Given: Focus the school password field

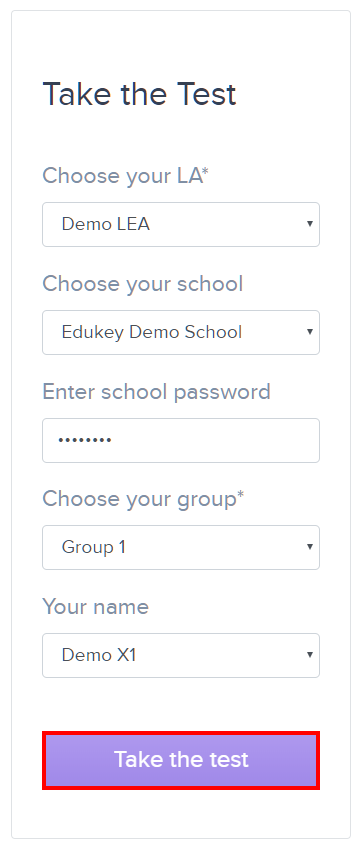Looking at the screenshot, I should [181, 440].
